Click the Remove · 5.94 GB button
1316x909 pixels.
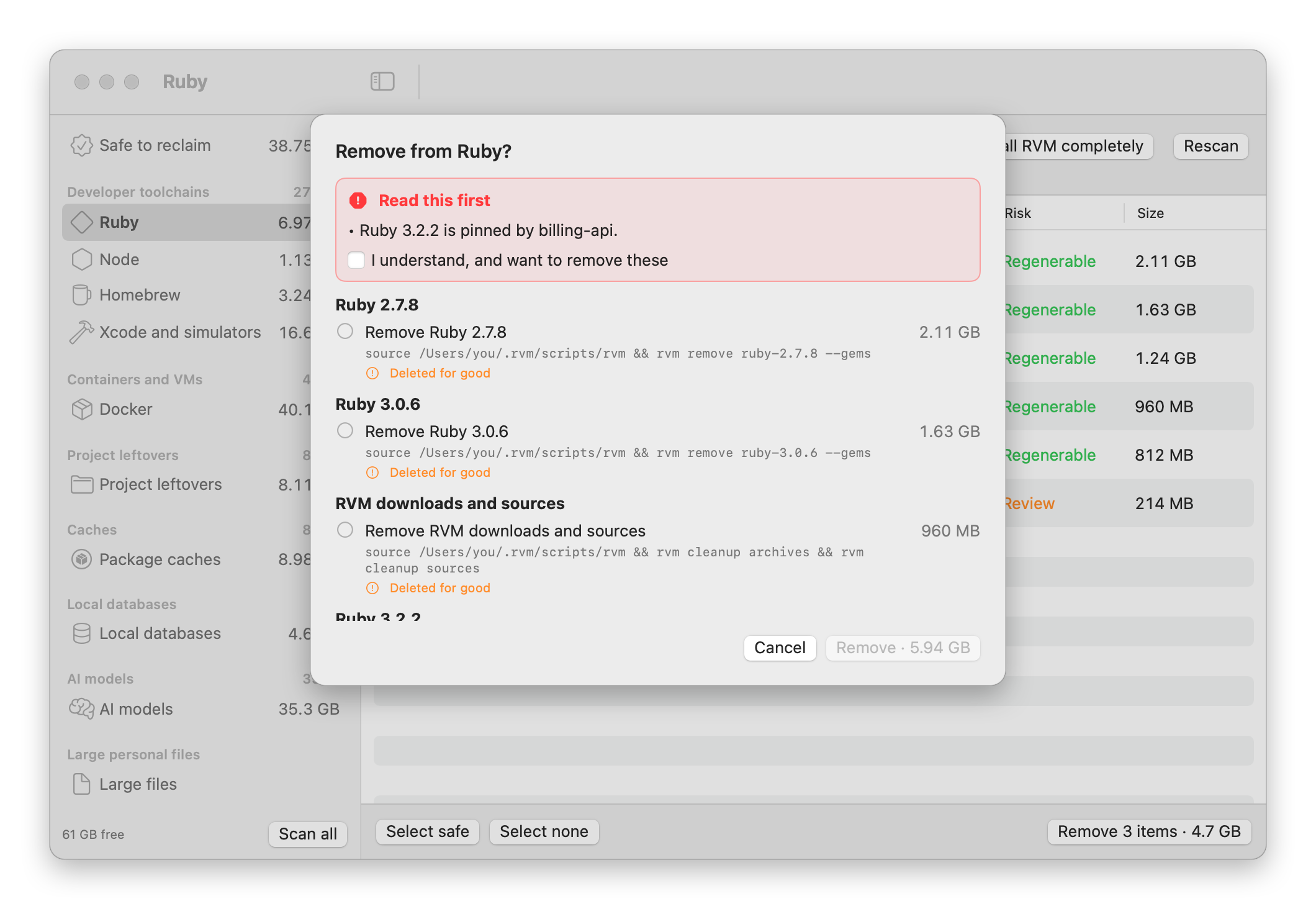(x=903, y=648)
